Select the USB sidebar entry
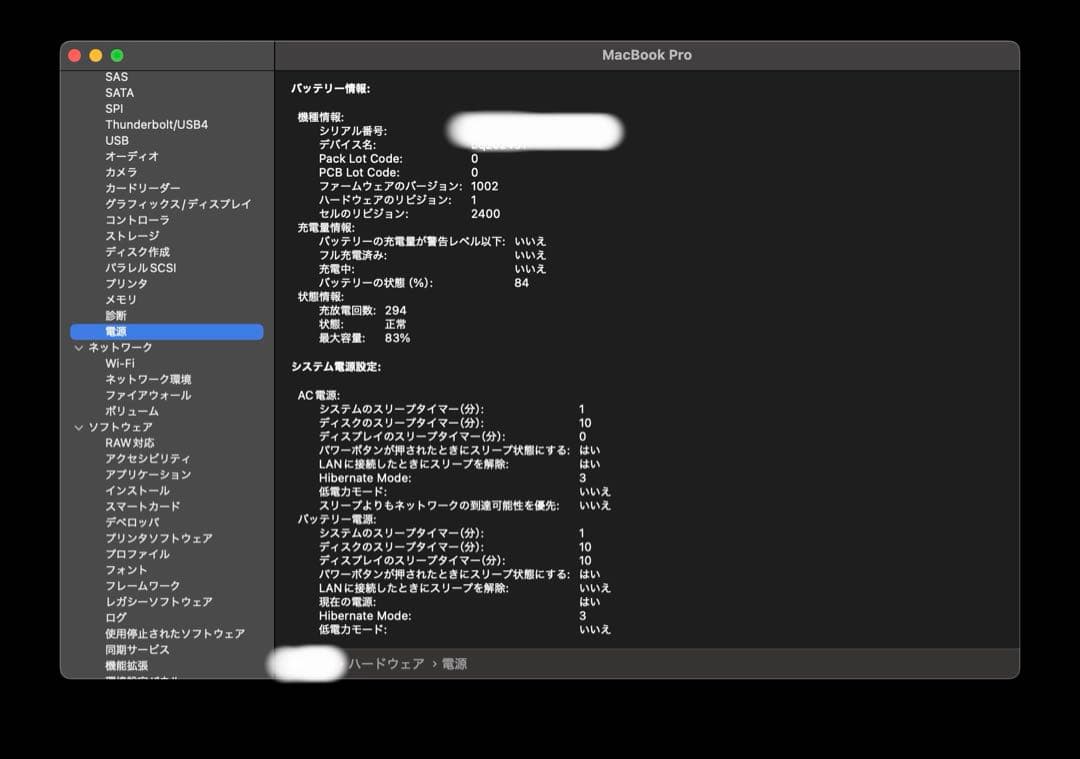Image resolution: width=1080 pixels, height=759 pixels. [x=116, y=141]
